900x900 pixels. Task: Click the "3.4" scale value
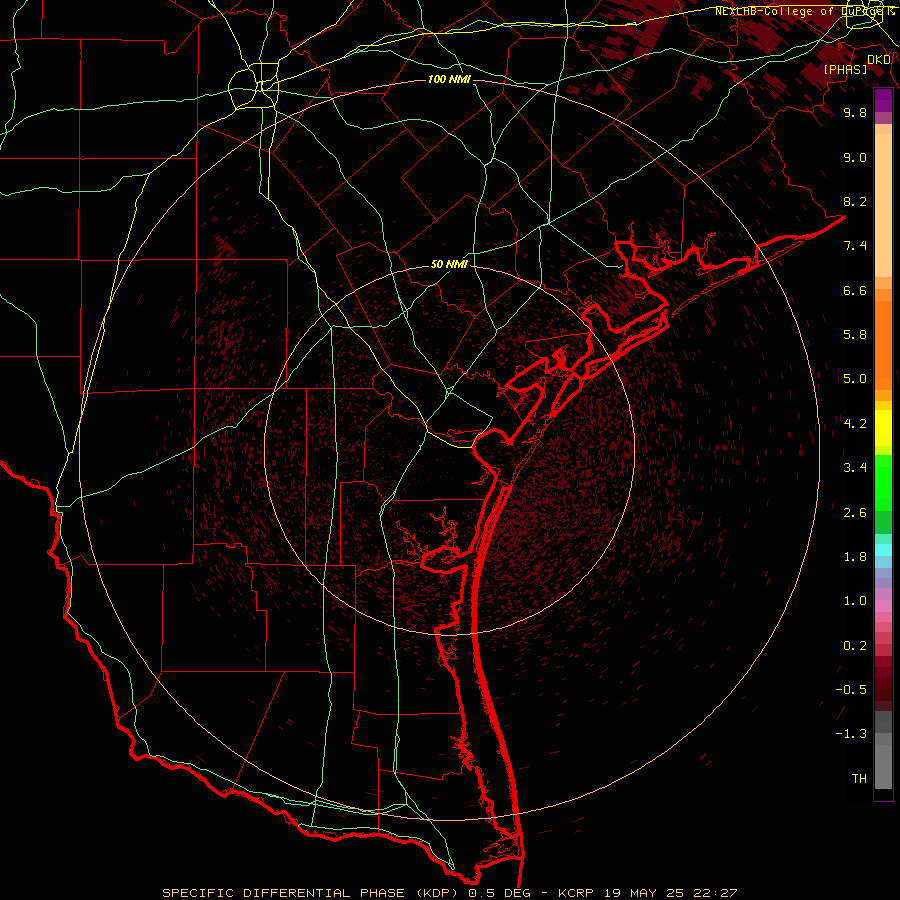[855, 468]
